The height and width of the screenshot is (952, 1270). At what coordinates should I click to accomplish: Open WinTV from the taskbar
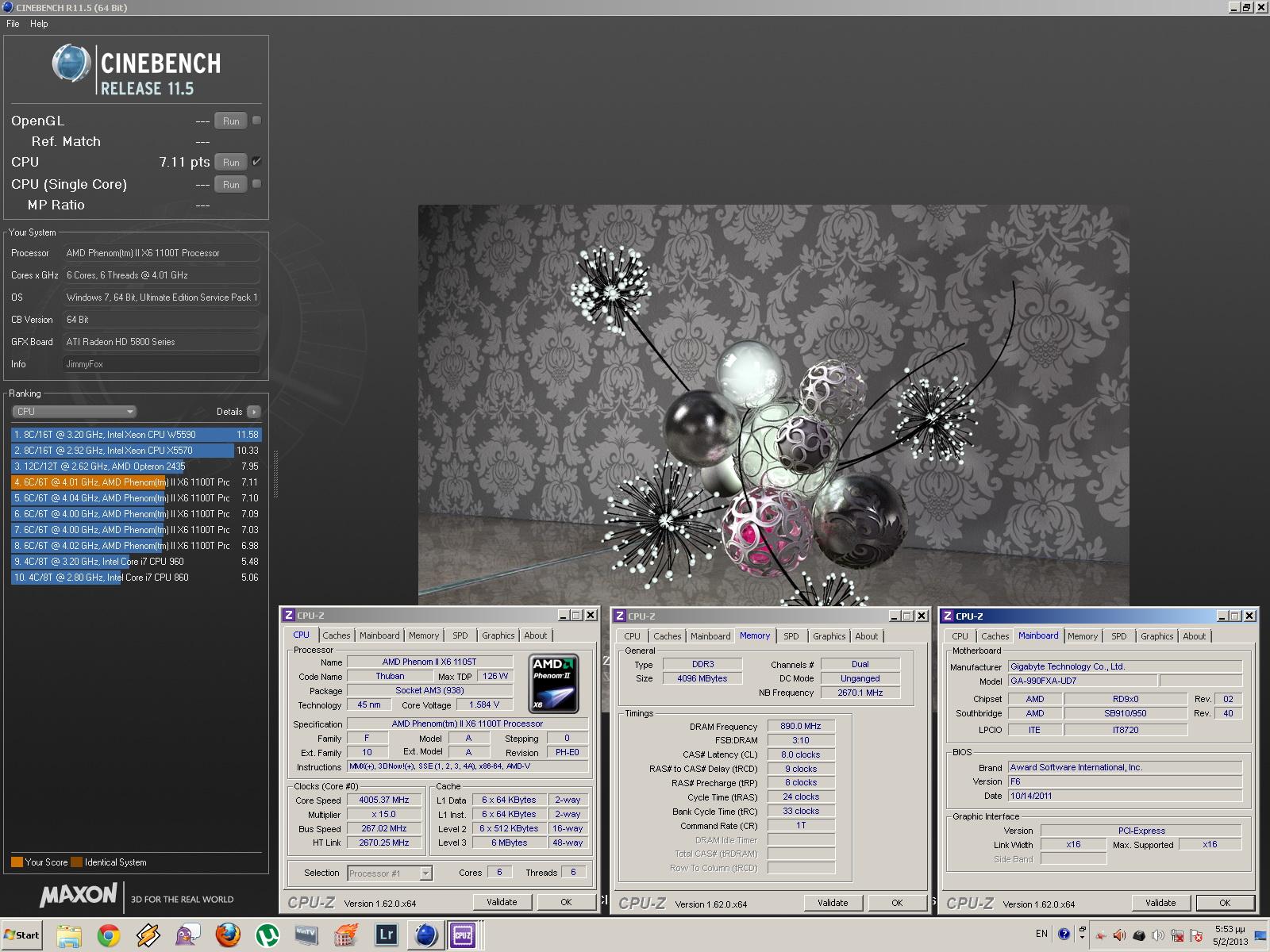click(306, 935)
